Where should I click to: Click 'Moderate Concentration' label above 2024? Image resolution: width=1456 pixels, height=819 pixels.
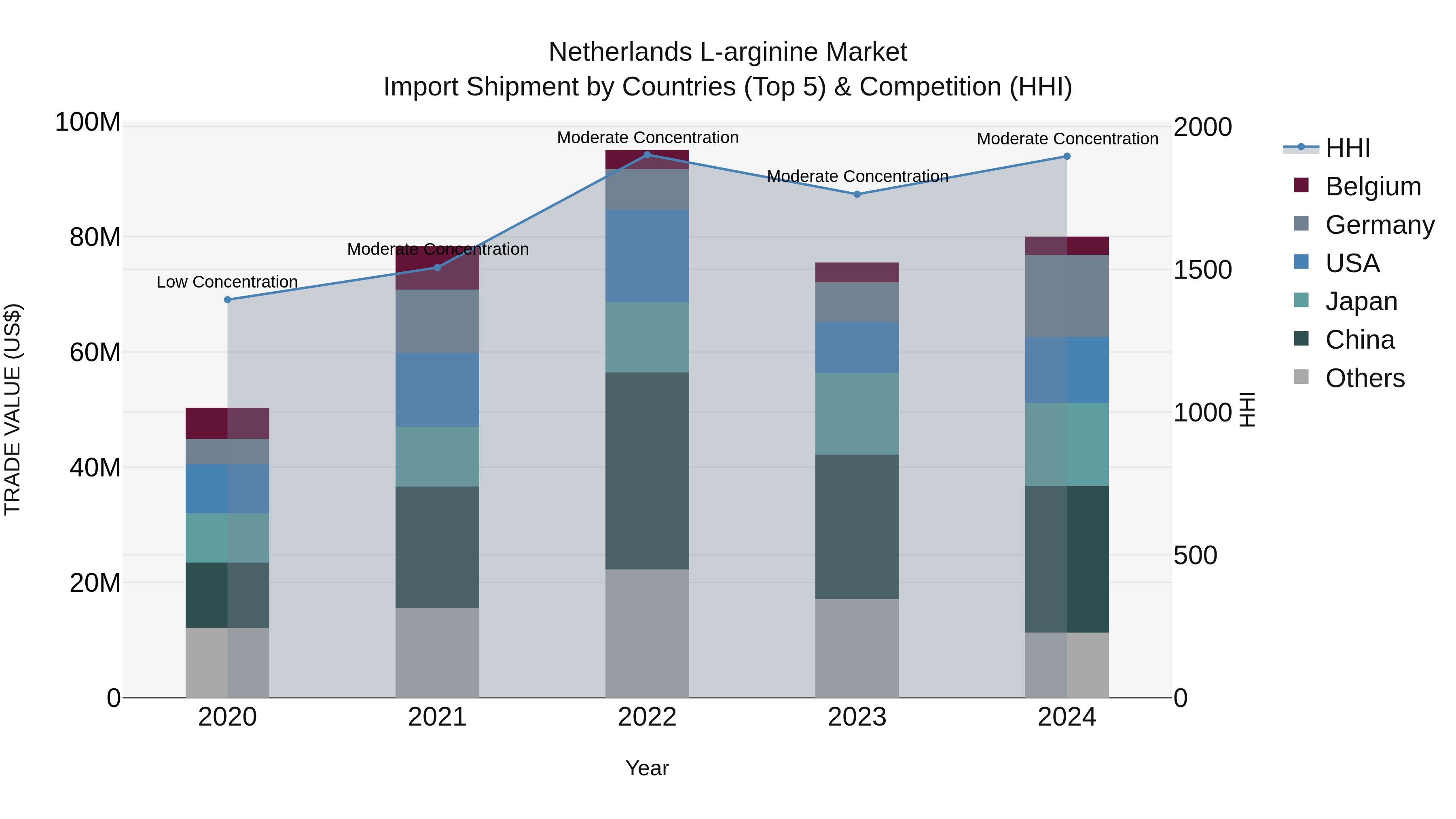pos(1068,138)
